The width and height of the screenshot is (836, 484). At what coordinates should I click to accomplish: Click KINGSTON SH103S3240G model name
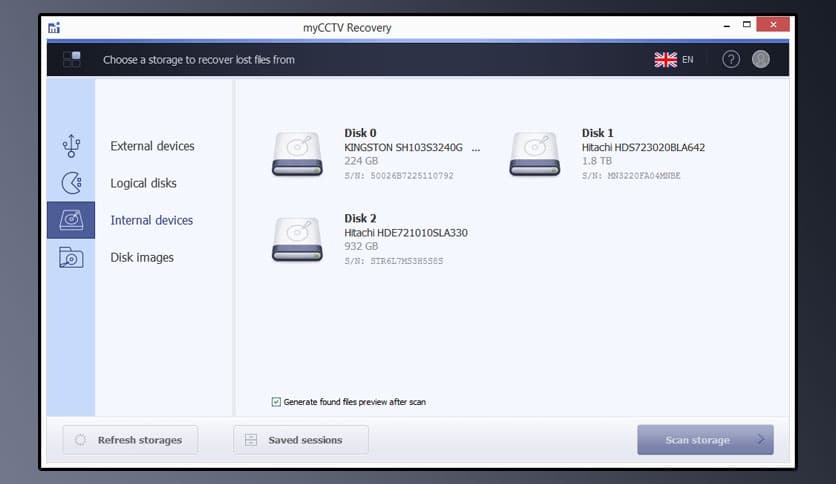pyautogui.click(x=403, y=148)
